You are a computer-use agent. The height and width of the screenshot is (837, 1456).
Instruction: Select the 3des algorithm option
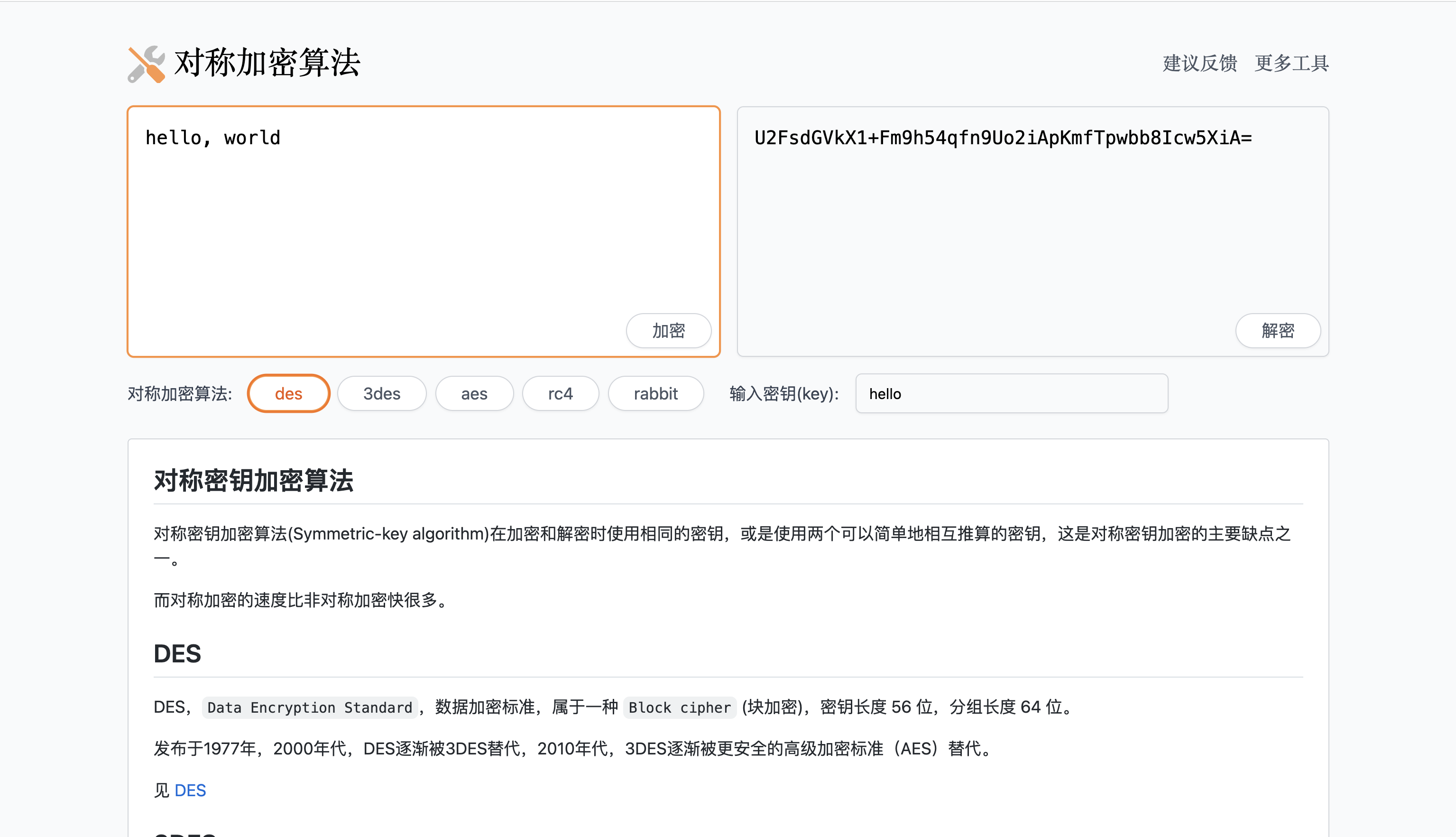[381, 394]
